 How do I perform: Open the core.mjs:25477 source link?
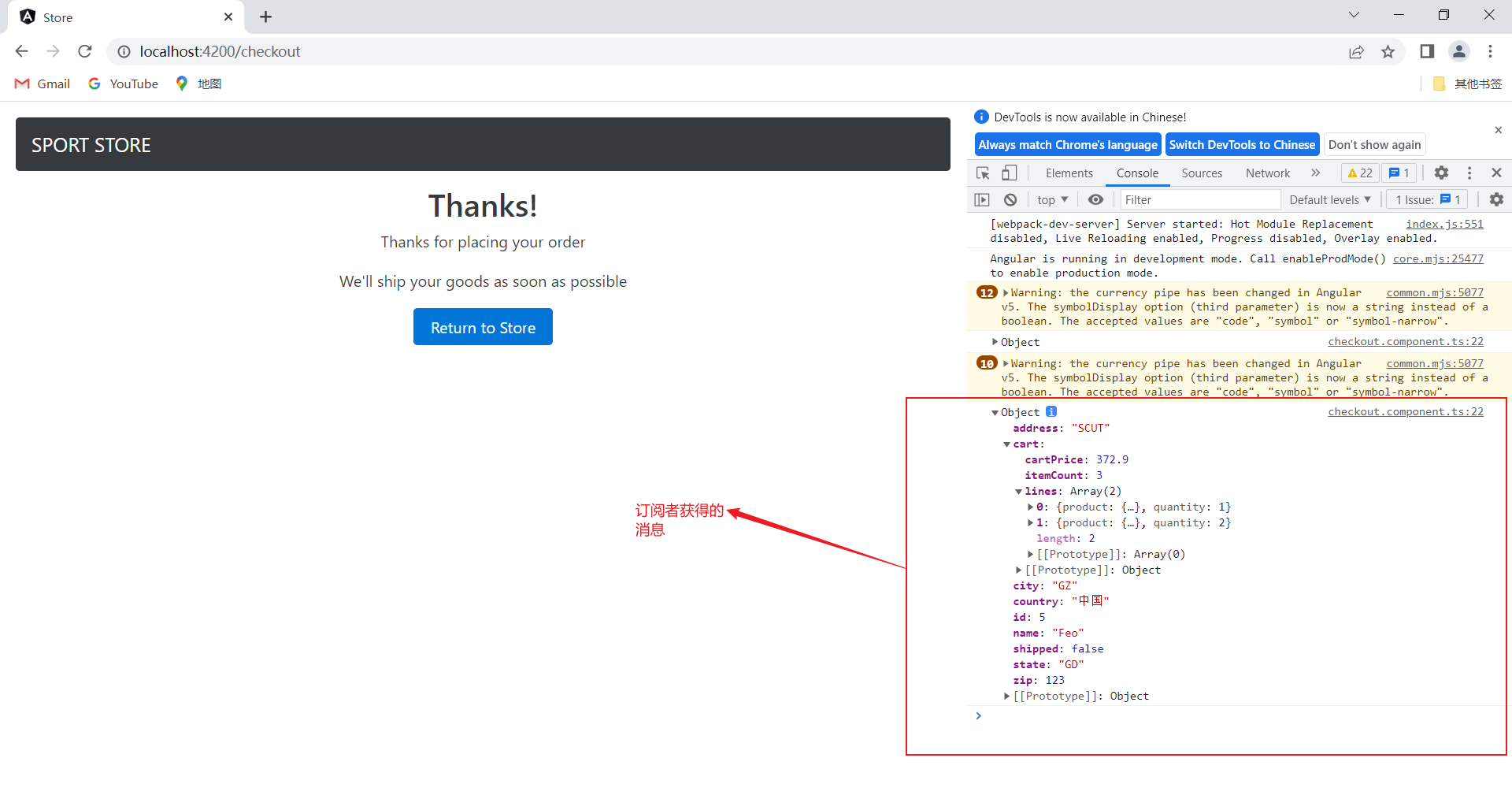pos(1438,259)
